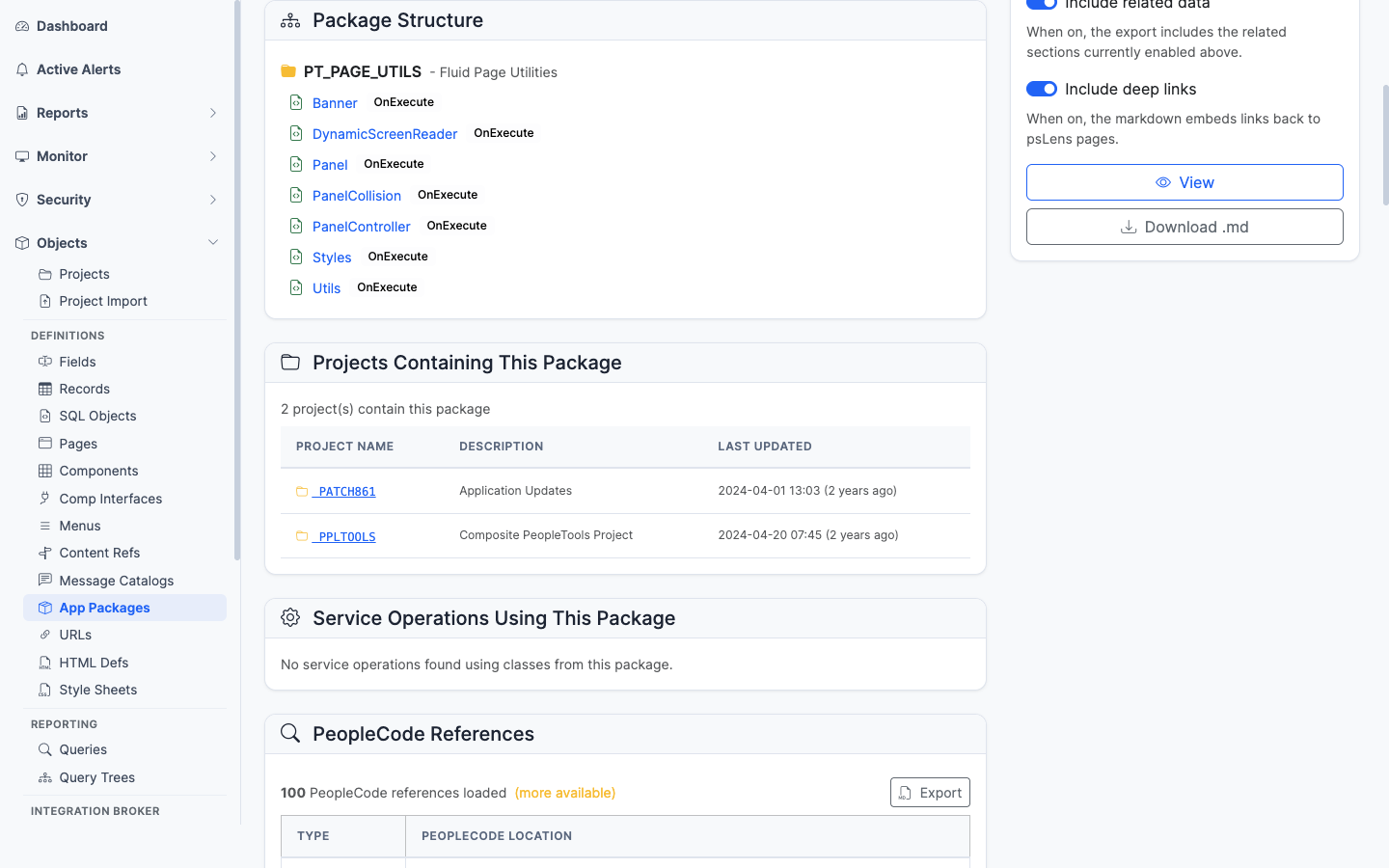1389x868 pixels.
Task: Click the Active Alerts bell icon
Action: 22,69
